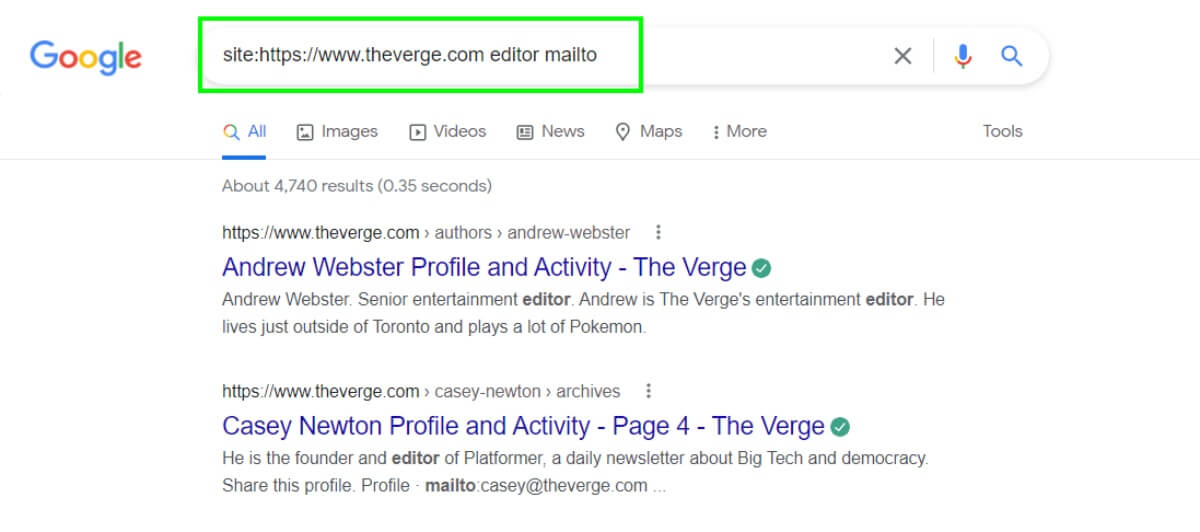Click the andrew-webster breadcrumb URL
The height and width of the screenshot is (532, 1200).
pos(426,233)
